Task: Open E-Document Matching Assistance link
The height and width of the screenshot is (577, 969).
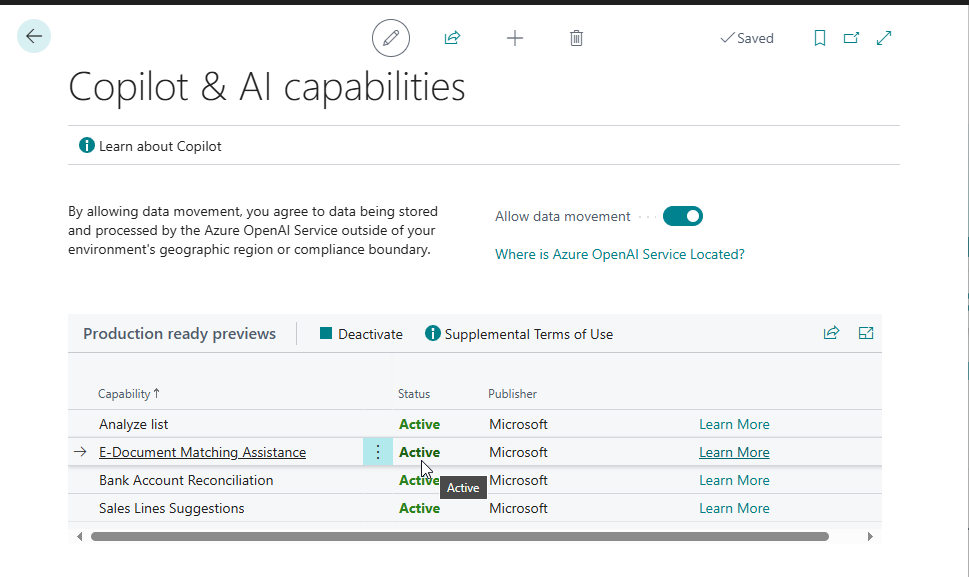Action: 202,452
